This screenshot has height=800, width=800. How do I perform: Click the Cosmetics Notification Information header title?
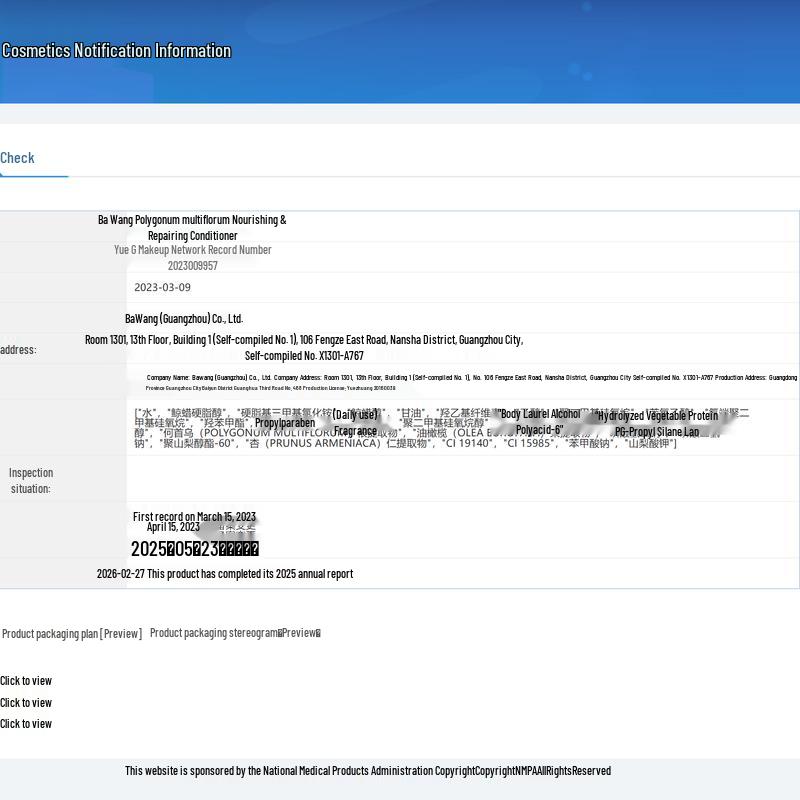tap(116, 51)
